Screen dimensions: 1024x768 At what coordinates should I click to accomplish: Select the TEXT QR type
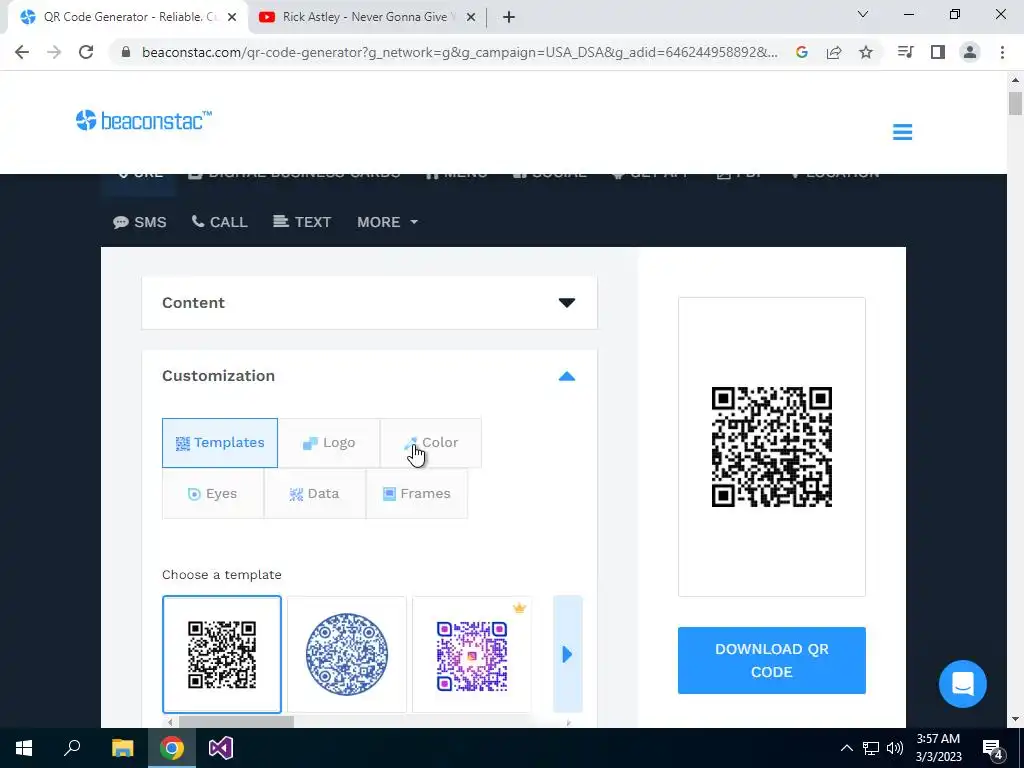[302, 222]
